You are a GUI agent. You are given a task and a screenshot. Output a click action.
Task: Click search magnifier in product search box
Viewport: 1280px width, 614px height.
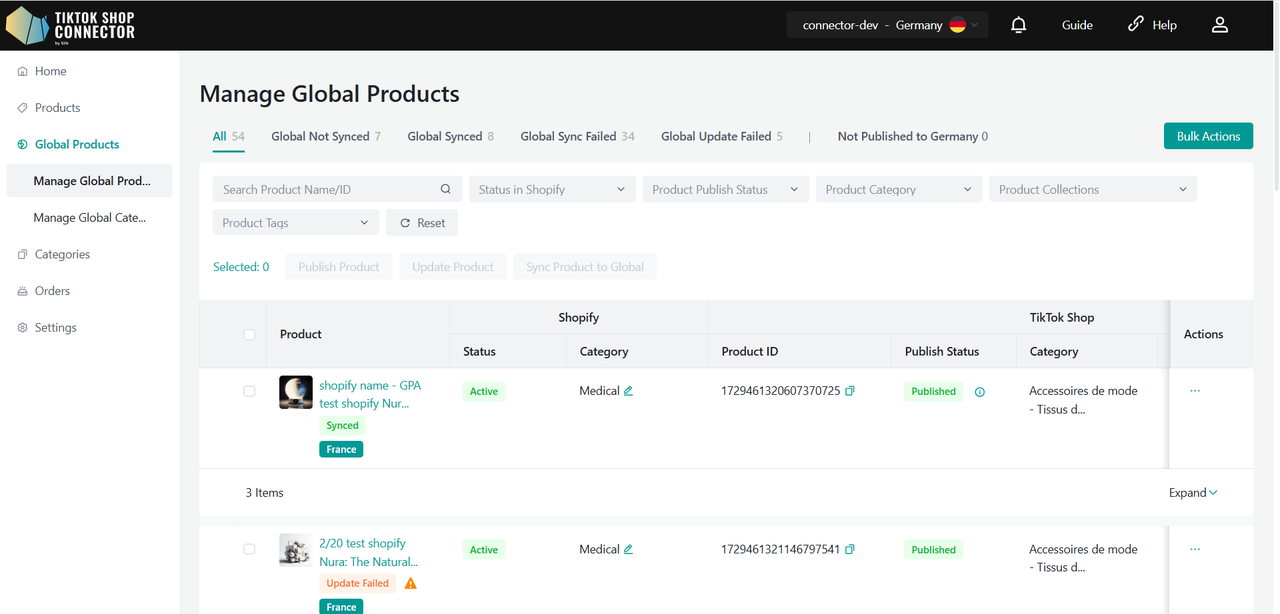click(x=446, y=189)
